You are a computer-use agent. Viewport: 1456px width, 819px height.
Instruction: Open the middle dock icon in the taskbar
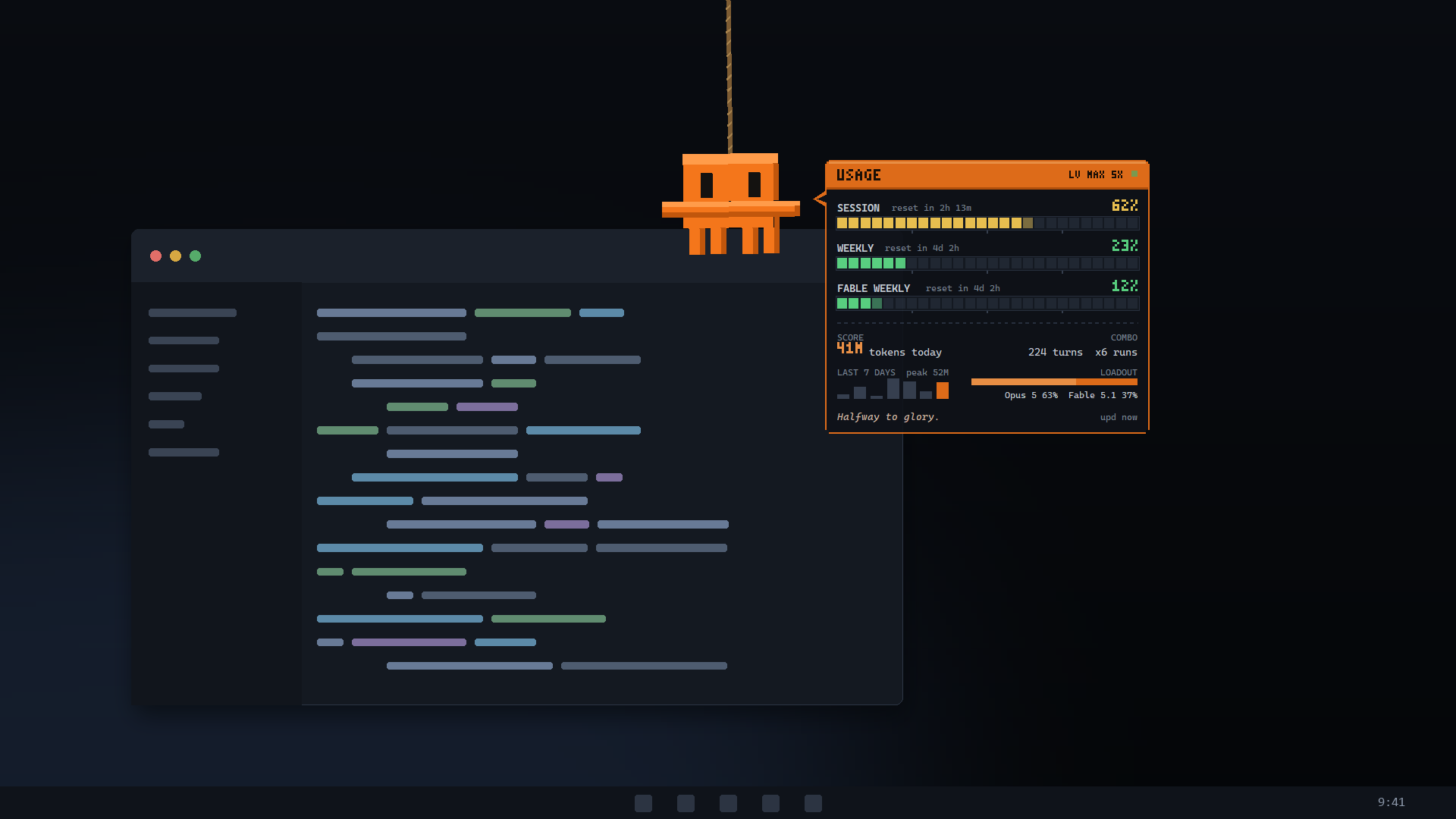click(728, 803)
